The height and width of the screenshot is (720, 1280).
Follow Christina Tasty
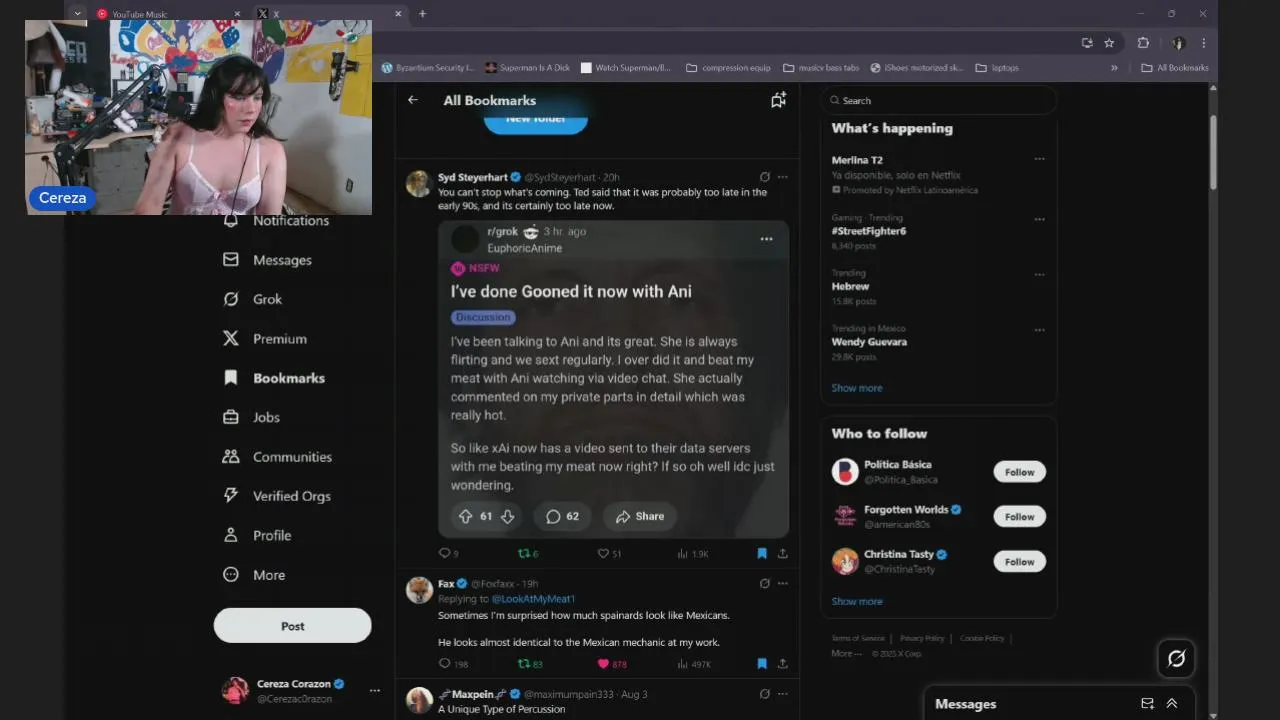coord(1019,562)
